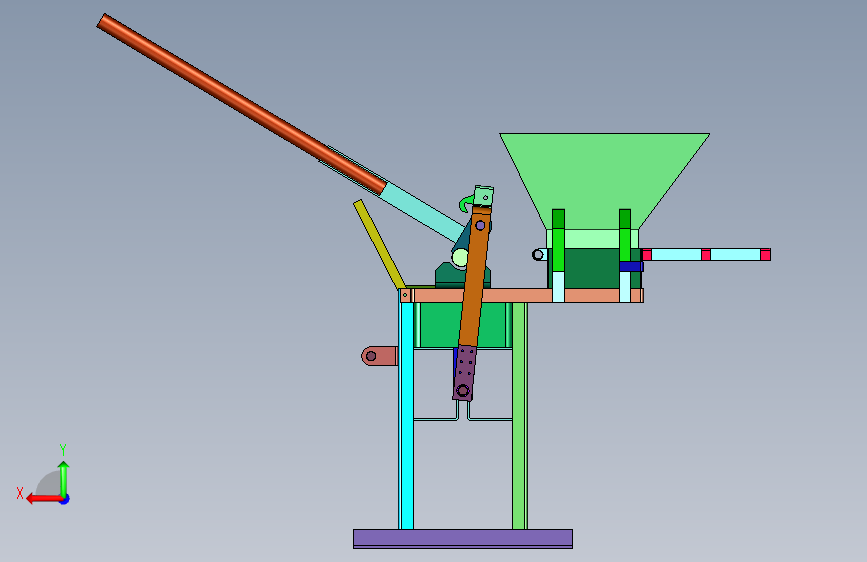Select the small black ring beside the hopper box
This screenshot has width=867, height=562.
coord(537,254)
